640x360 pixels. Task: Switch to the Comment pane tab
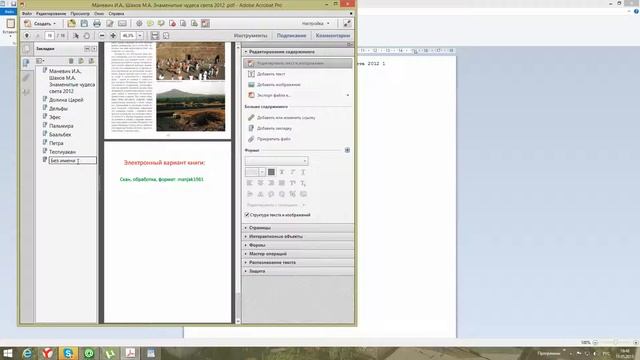pyautogui.click(x=333, y=36)
